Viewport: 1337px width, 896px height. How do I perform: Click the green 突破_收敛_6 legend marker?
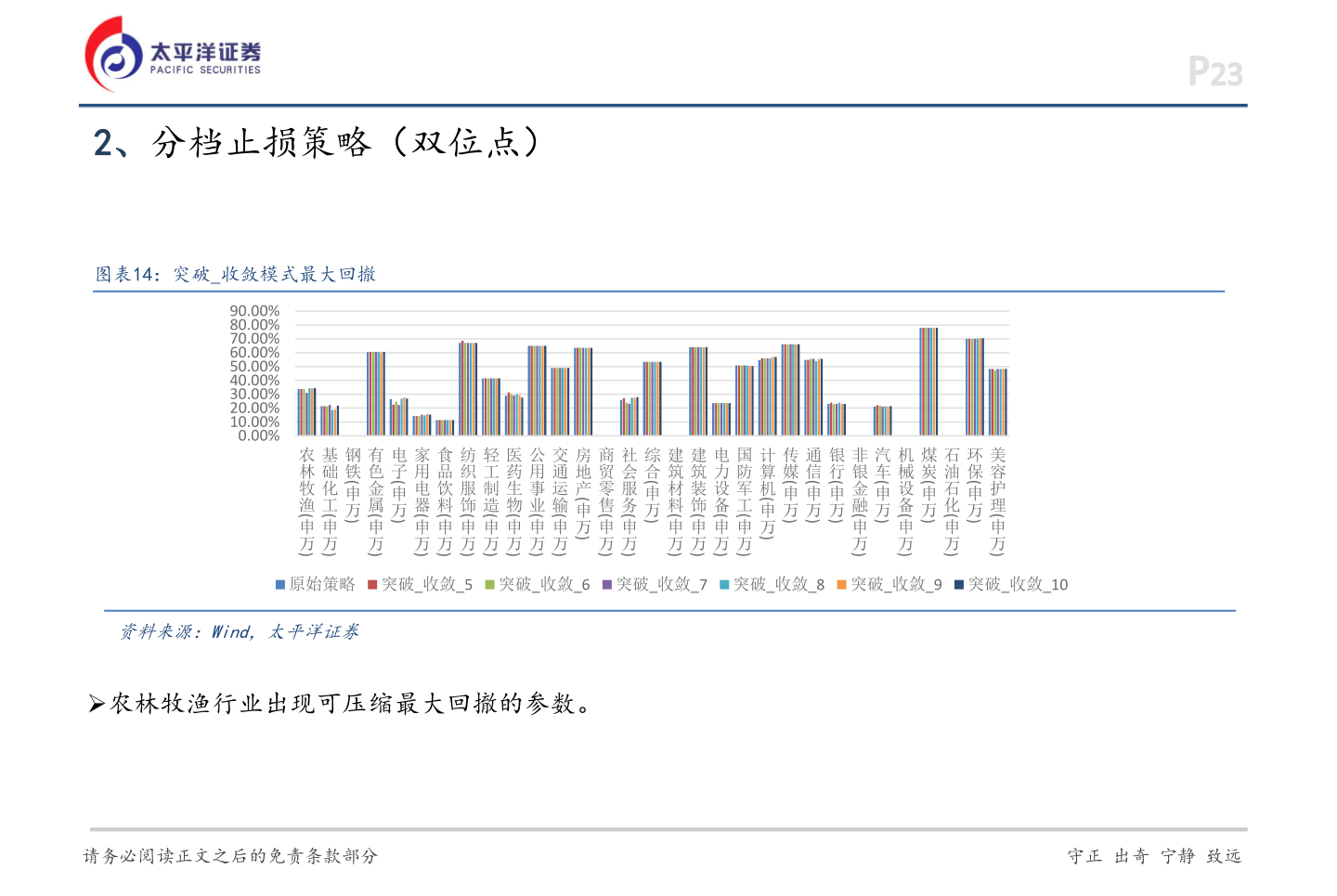[489, 585]
